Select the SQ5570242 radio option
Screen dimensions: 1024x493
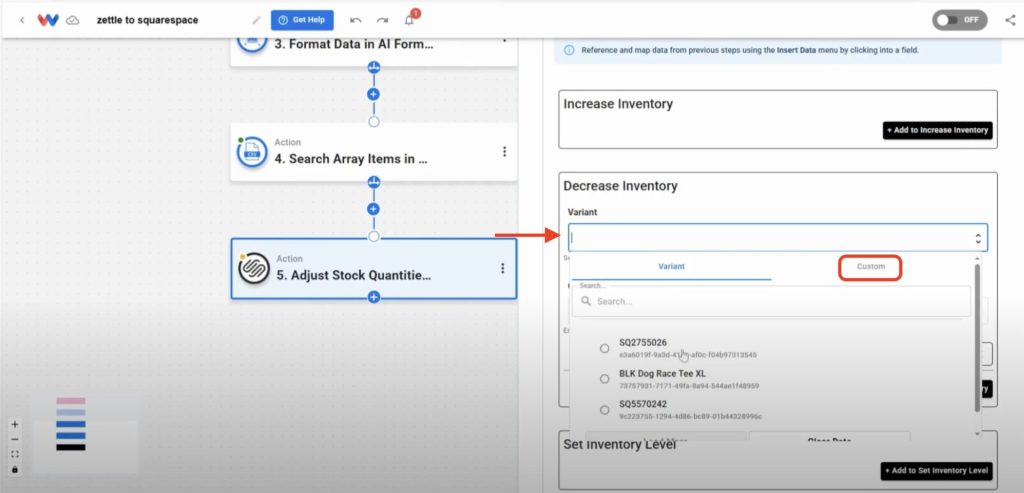click(x=605, y=410)
